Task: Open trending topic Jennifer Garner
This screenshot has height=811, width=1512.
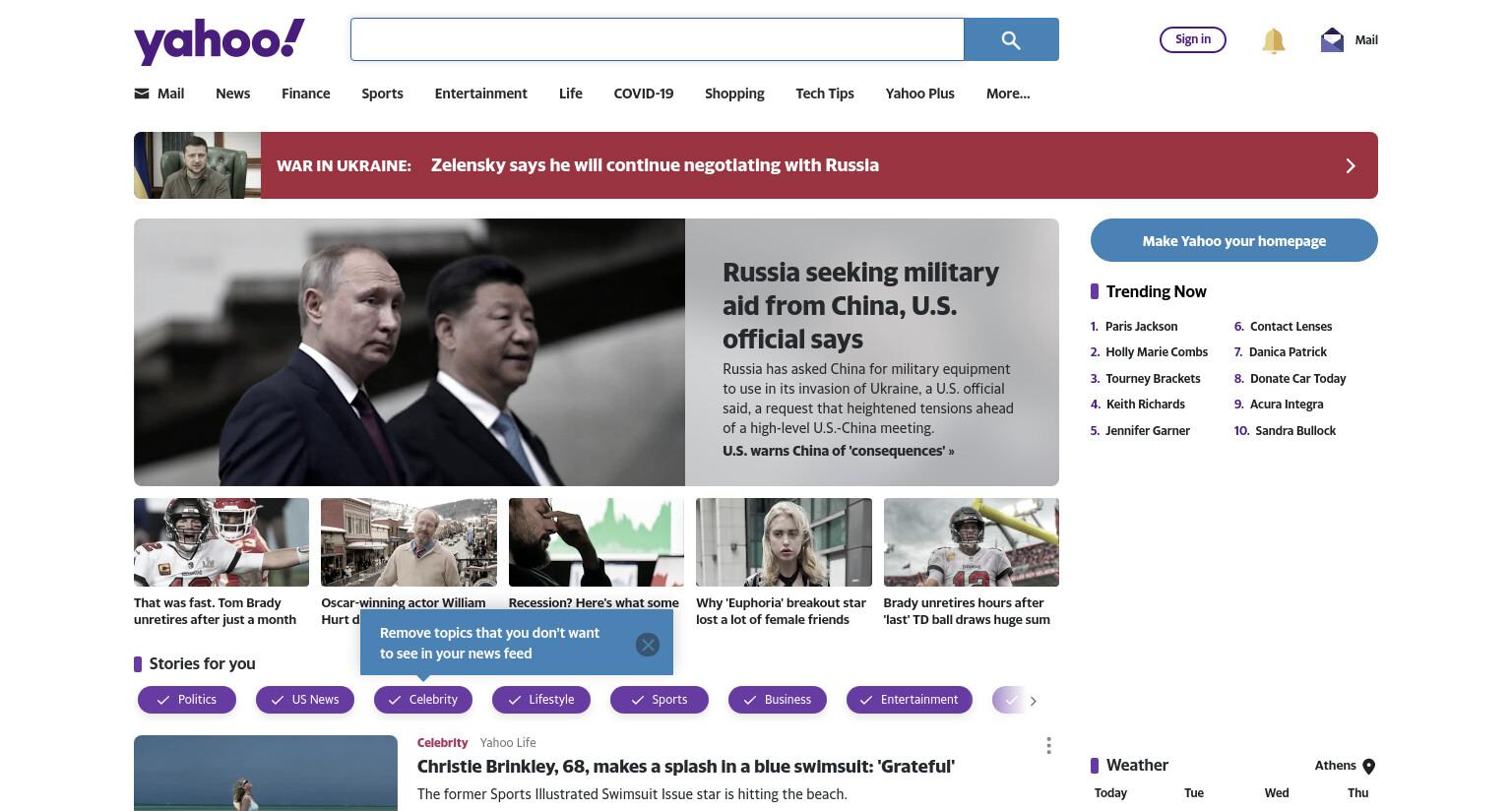Action: click(x=1148, y=431)
